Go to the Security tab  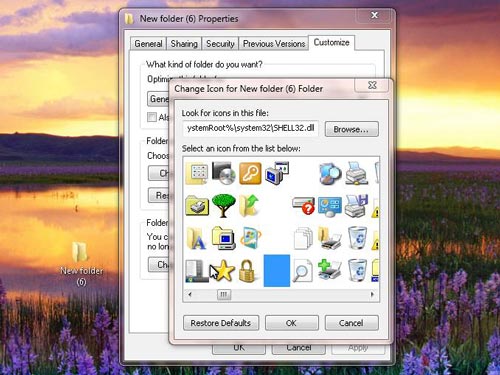pos(220,44)
